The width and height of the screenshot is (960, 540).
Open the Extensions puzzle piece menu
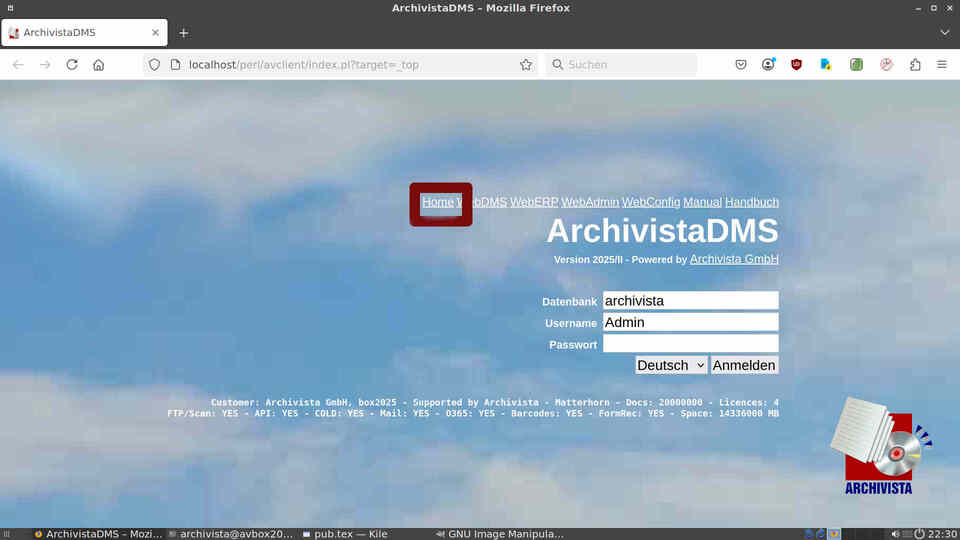[x=915, y=64]
